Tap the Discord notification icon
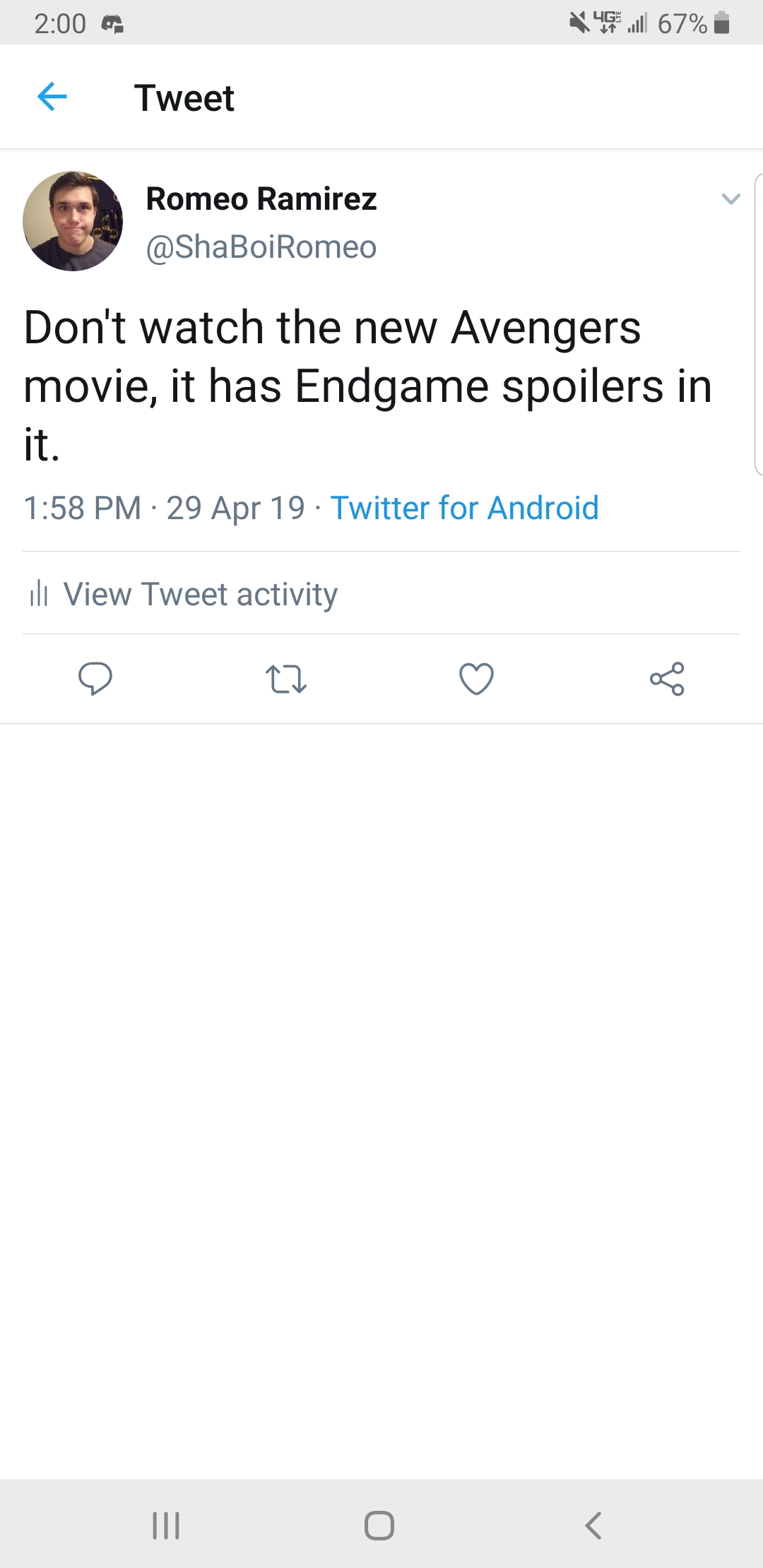Screen dimensions: 763x1568 point(113,25)
